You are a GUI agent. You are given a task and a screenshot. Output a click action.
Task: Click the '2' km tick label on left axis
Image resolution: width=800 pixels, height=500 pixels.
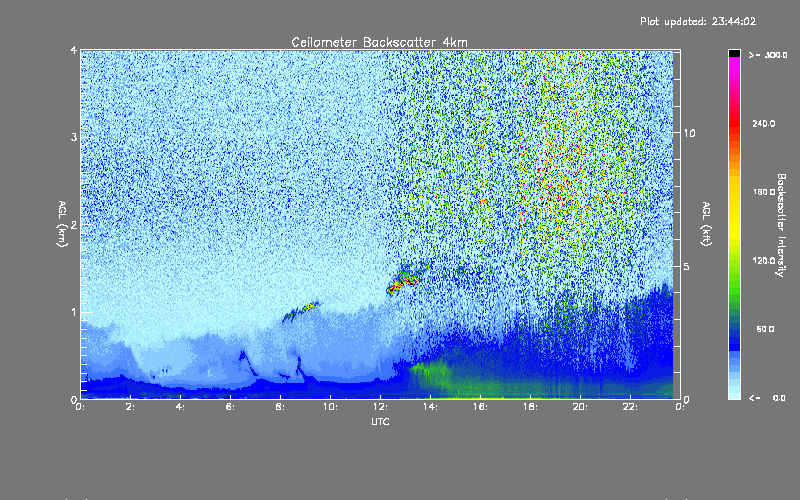(x=74, y=224)
